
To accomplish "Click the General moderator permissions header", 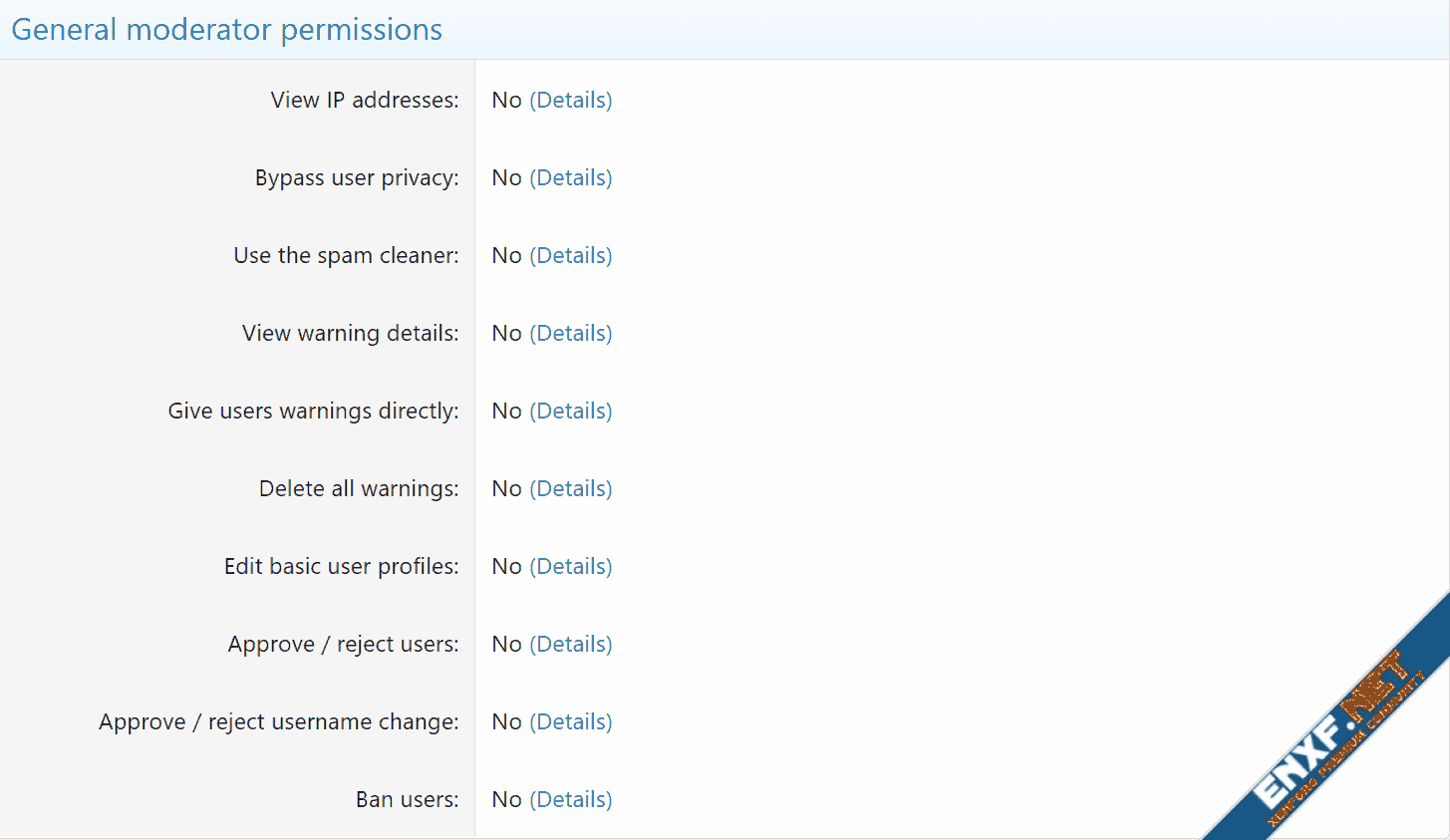I will pos(227,30).
